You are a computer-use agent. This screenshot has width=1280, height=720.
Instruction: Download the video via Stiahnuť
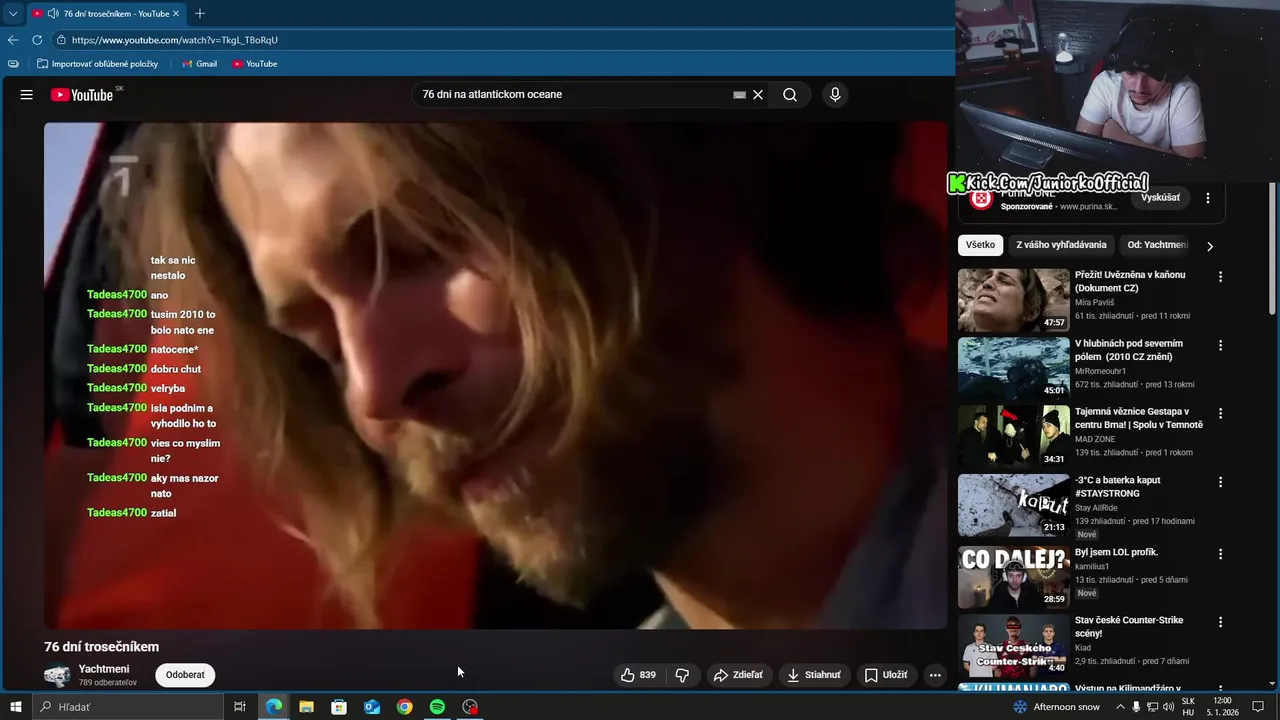point(814,675)
